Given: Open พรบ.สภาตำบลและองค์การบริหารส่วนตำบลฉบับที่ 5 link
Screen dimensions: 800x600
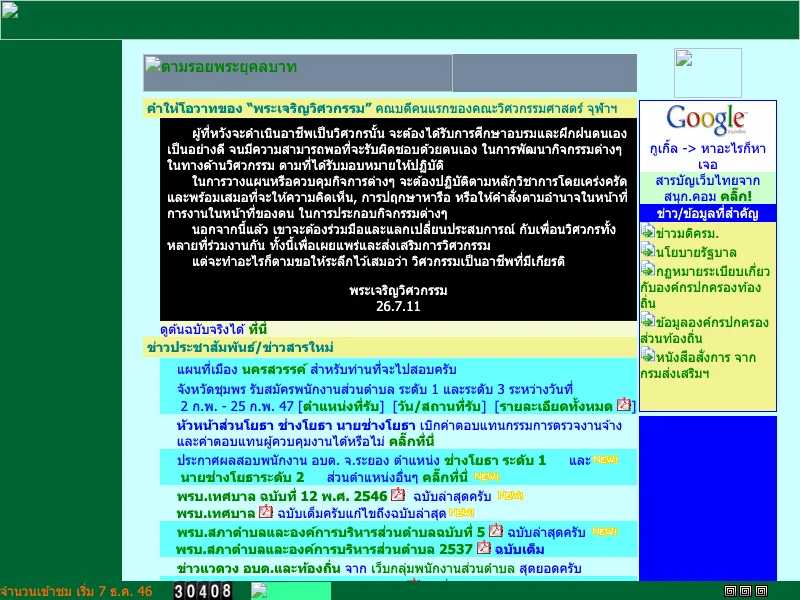Looking at the screenshot, I should click(x=331, y=532).
